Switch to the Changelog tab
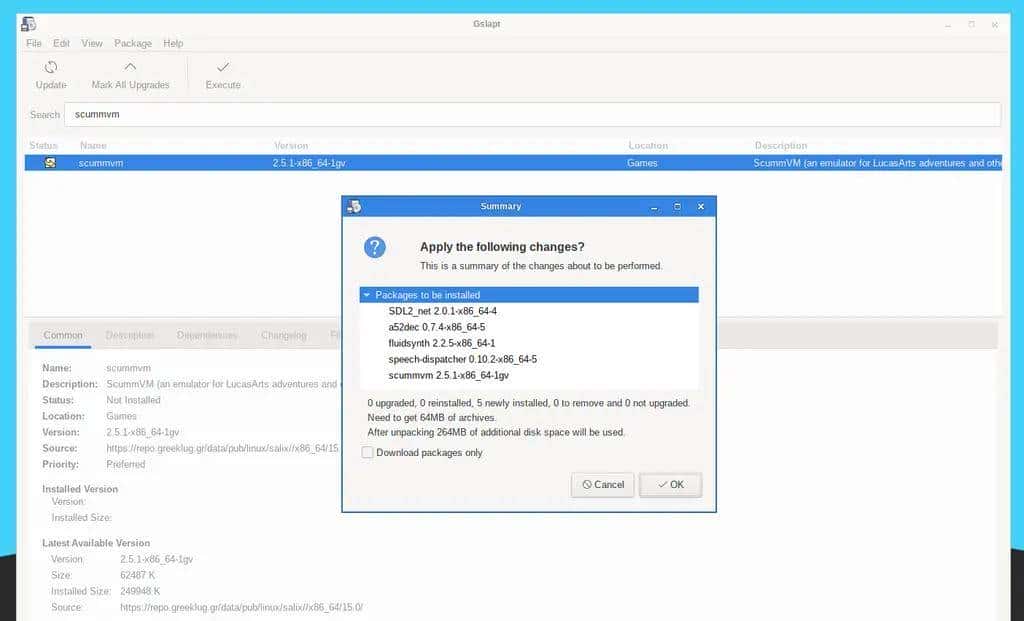Screen dimensions: 1024x621 pos(283,335)
